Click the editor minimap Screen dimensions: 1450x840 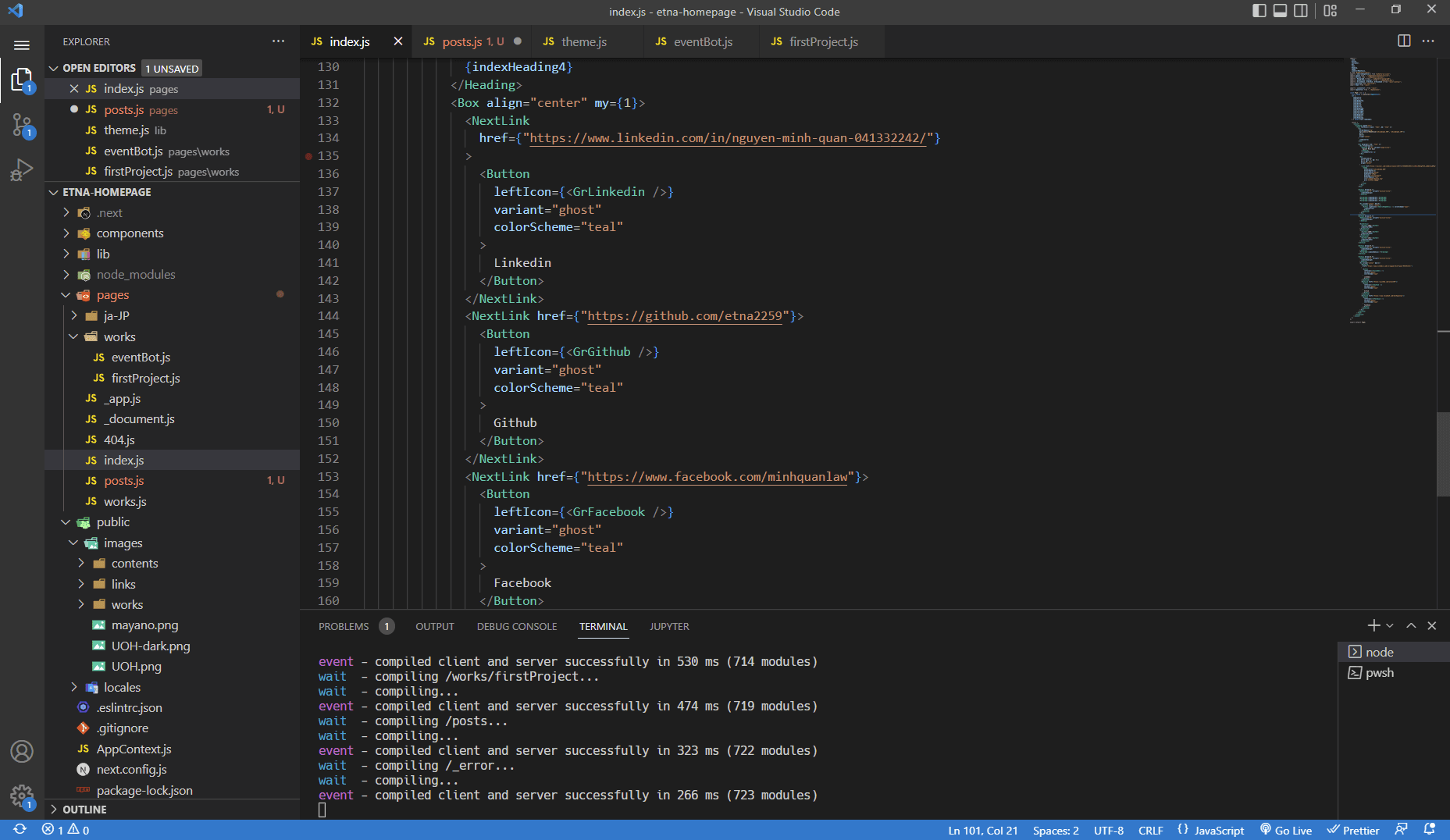(x=1392, y=189)
